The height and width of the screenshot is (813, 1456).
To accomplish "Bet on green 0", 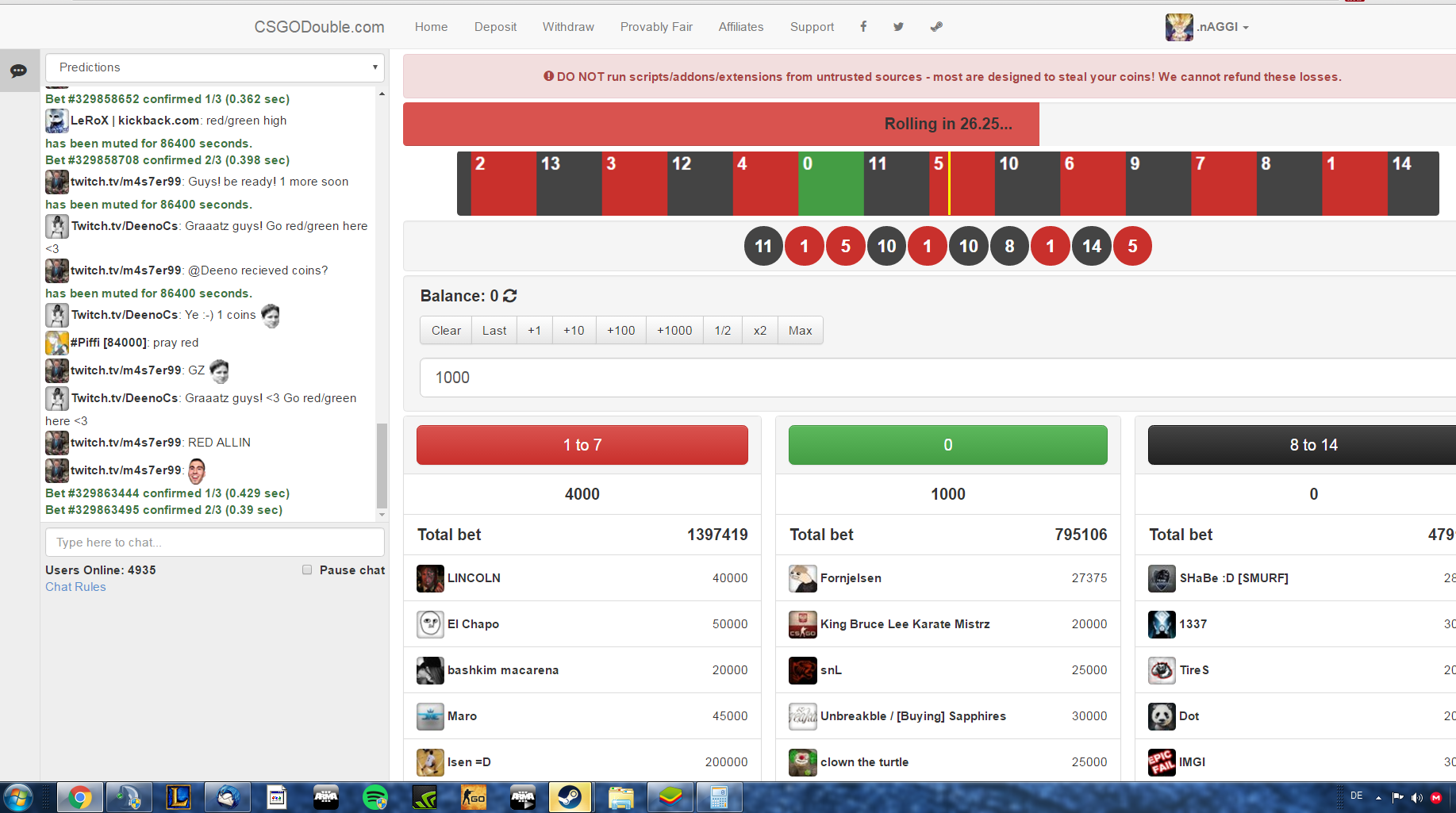I will click(948, 445).
